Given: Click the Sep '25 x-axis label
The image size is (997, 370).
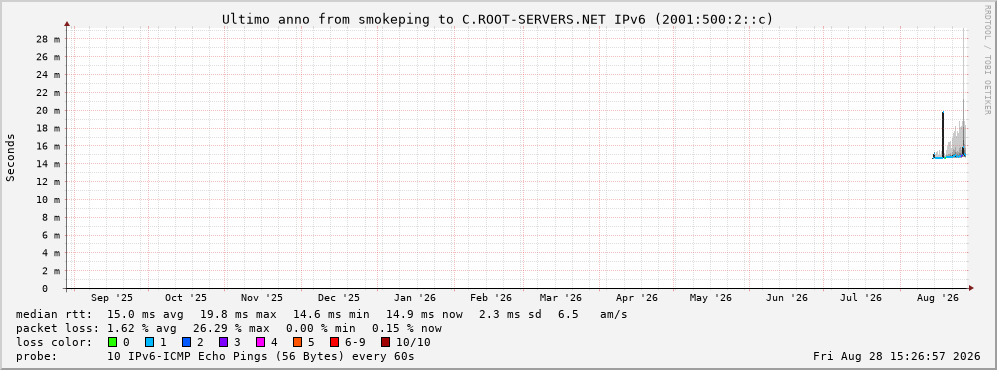Looking at the screenshot, I should (x=112, y=298).
